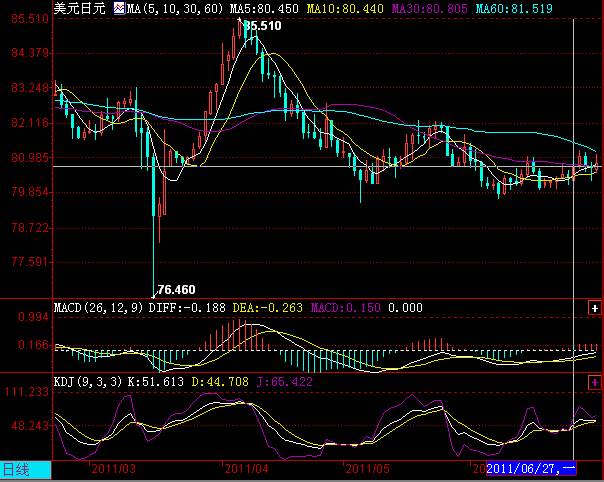Click the 85.510 top price axis label
Image resolution: width=604 pixels, height=482 pixels.
coord(30,18)
